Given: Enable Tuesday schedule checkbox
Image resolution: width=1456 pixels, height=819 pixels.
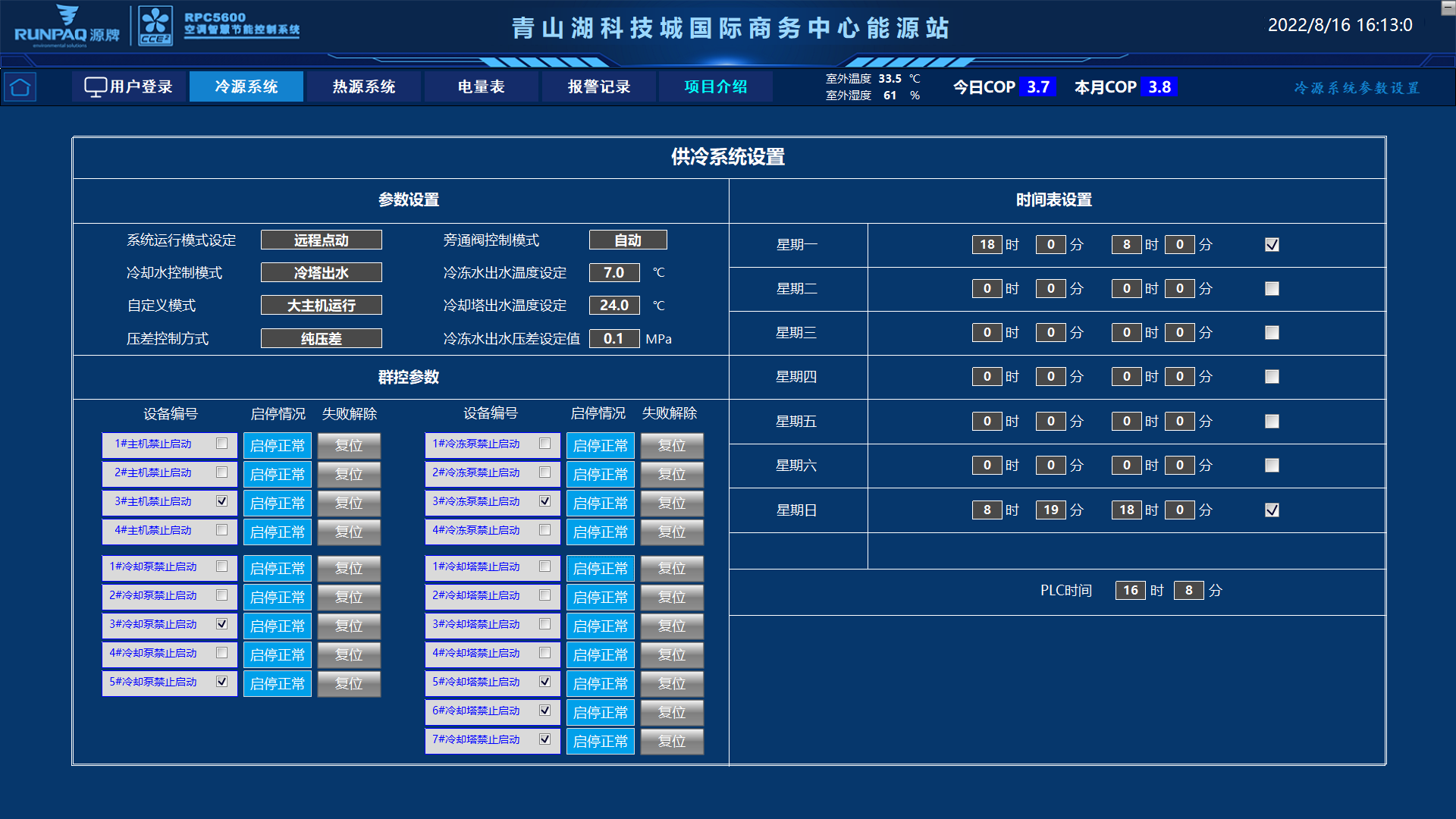Looking at the screenshot, I should click(x=1272, y=289).
